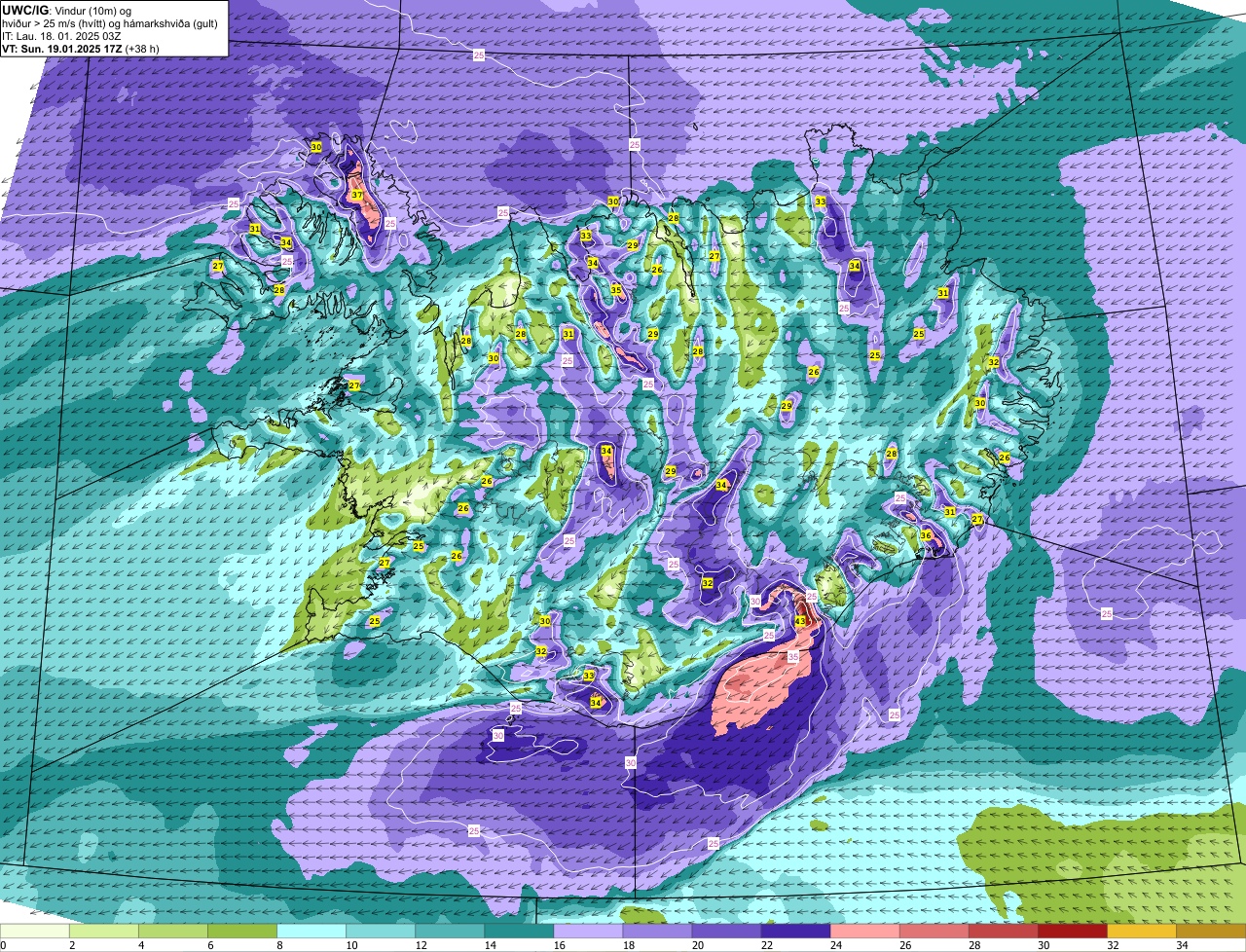Image resolution: width=1246 pixels, height=952 pixels.
Task: Pick the light pink 24–26 legend swatch
Action: [864, 931]
